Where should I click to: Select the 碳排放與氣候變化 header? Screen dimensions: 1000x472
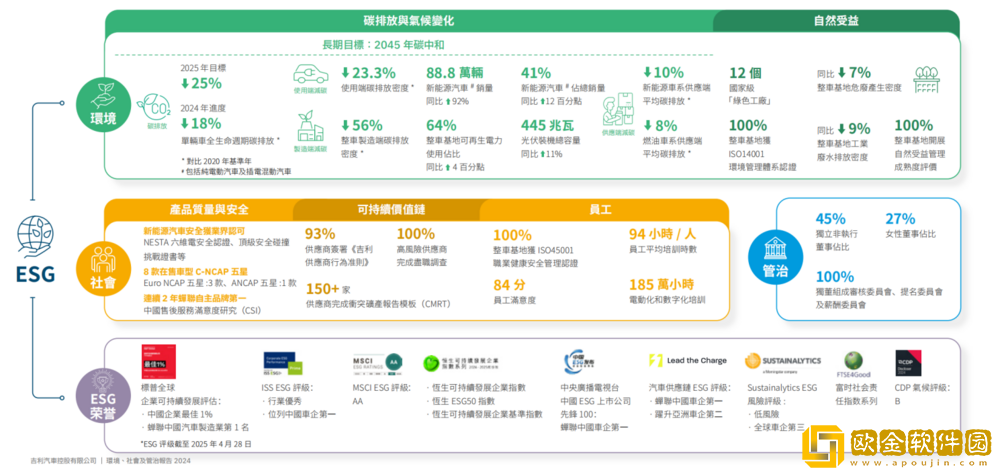408,20
